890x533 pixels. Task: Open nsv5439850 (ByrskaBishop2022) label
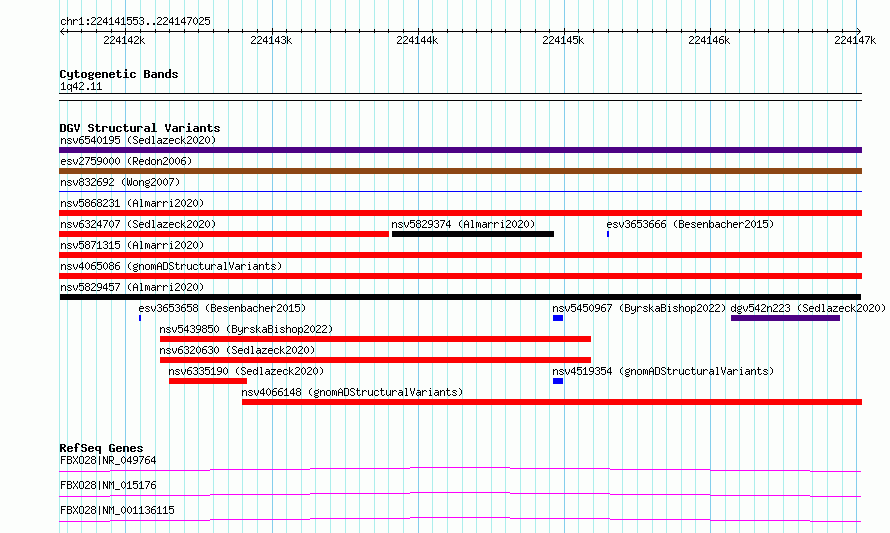(x=246, y=329)
